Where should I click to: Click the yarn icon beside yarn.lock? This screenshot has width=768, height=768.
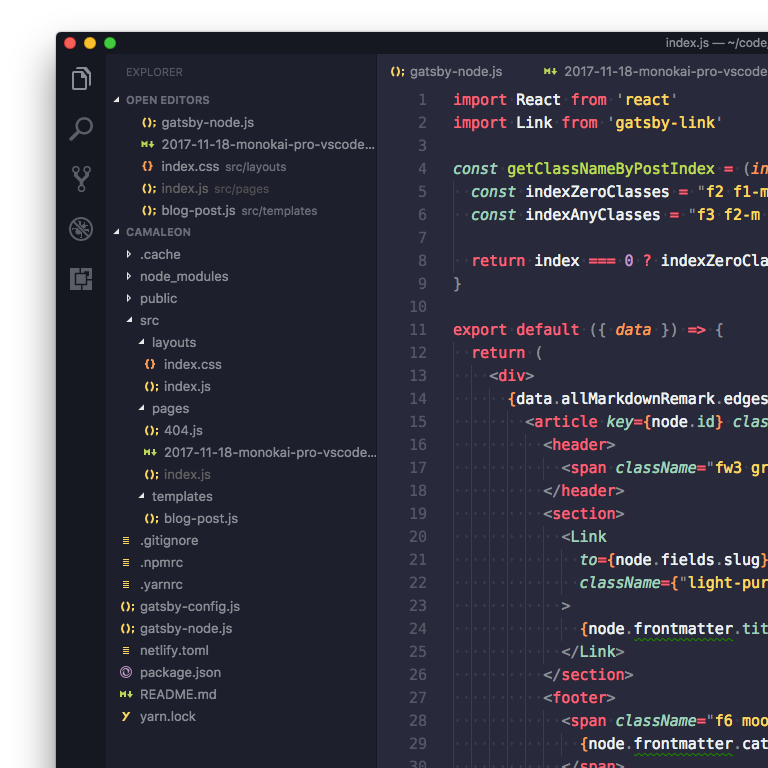click(126, 716)
